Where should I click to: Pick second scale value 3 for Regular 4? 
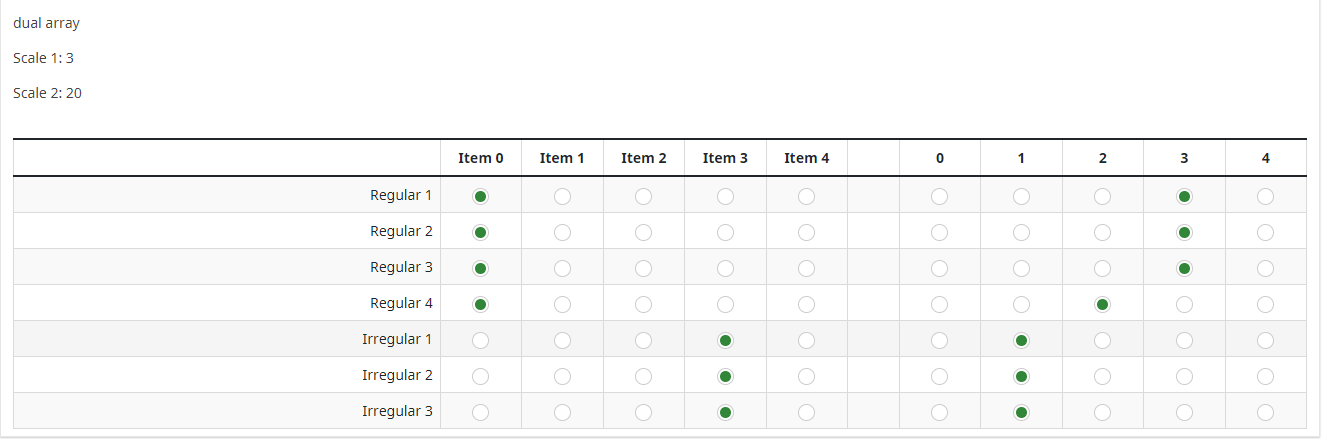1184,304
